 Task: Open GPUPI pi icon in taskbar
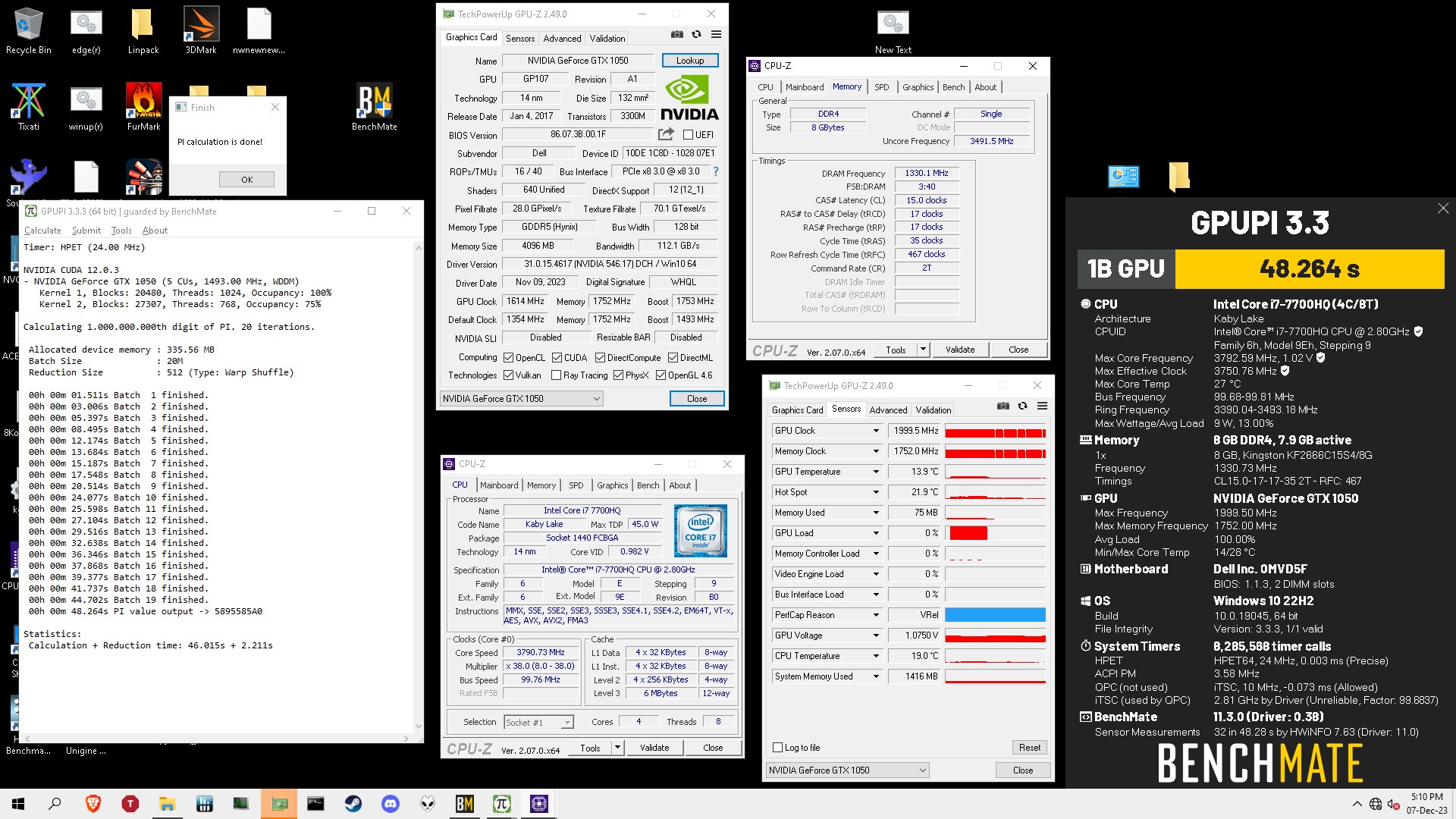(x=501, y=804)
